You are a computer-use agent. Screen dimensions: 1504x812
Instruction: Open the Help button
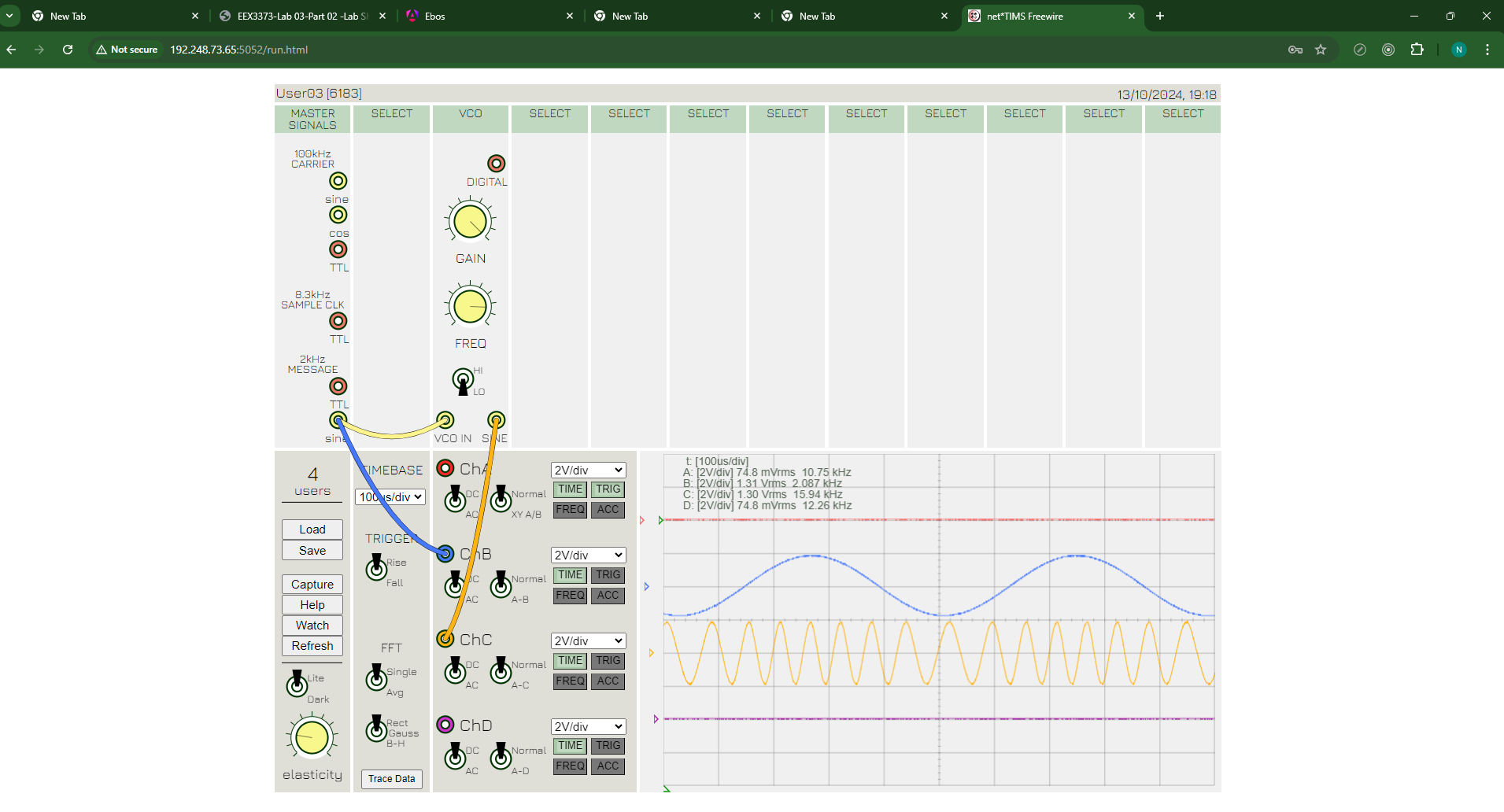(312, 605)
